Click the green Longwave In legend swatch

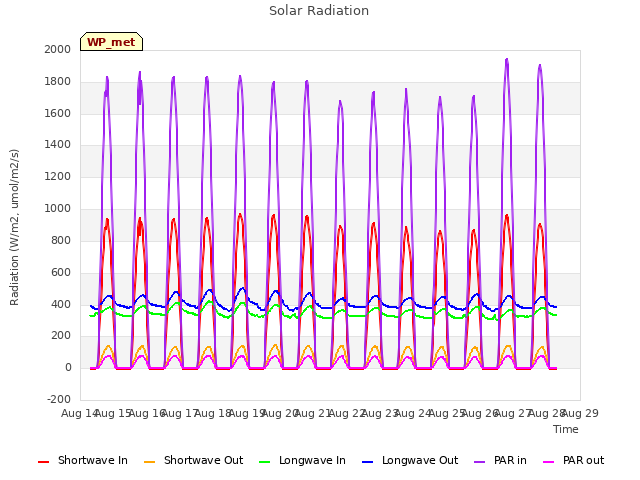[265, 462]
